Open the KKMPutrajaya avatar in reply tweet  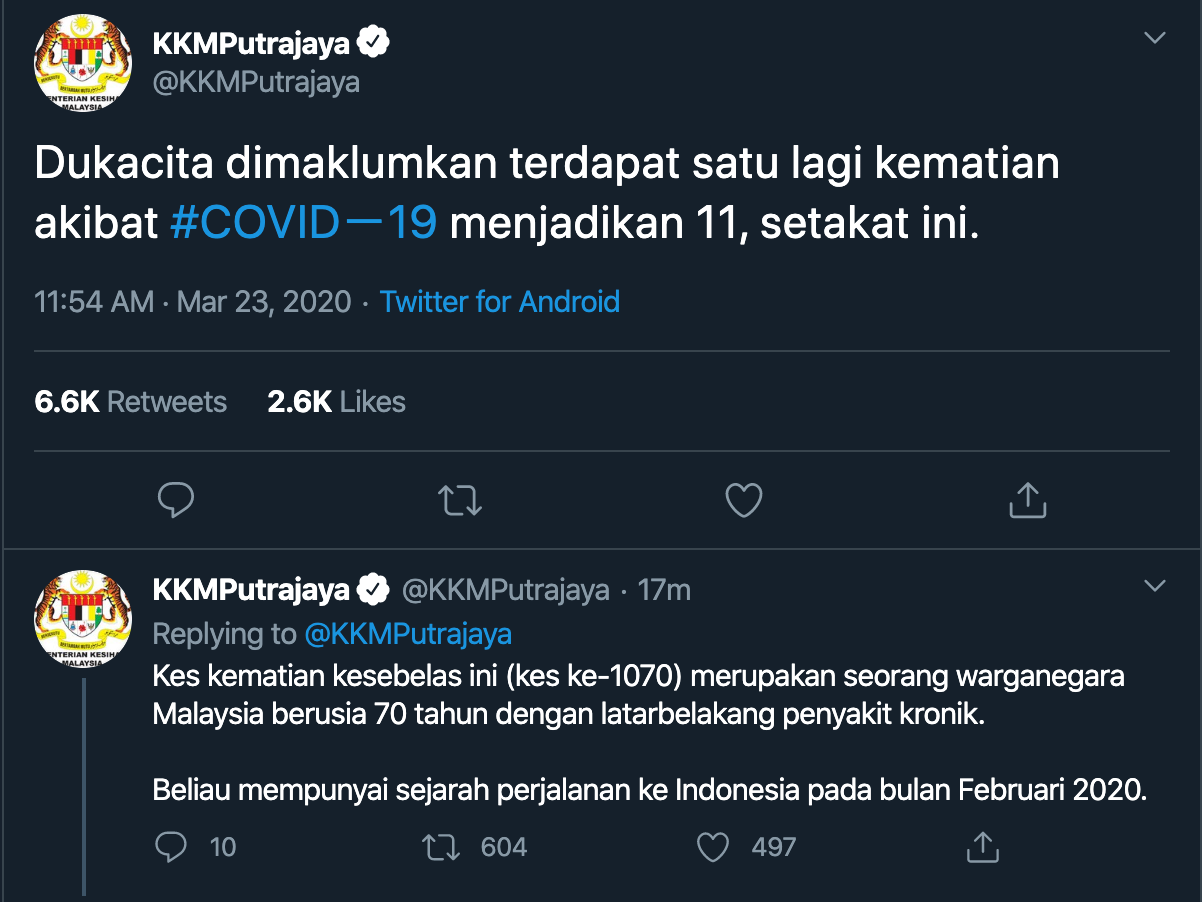pos(83,618)
